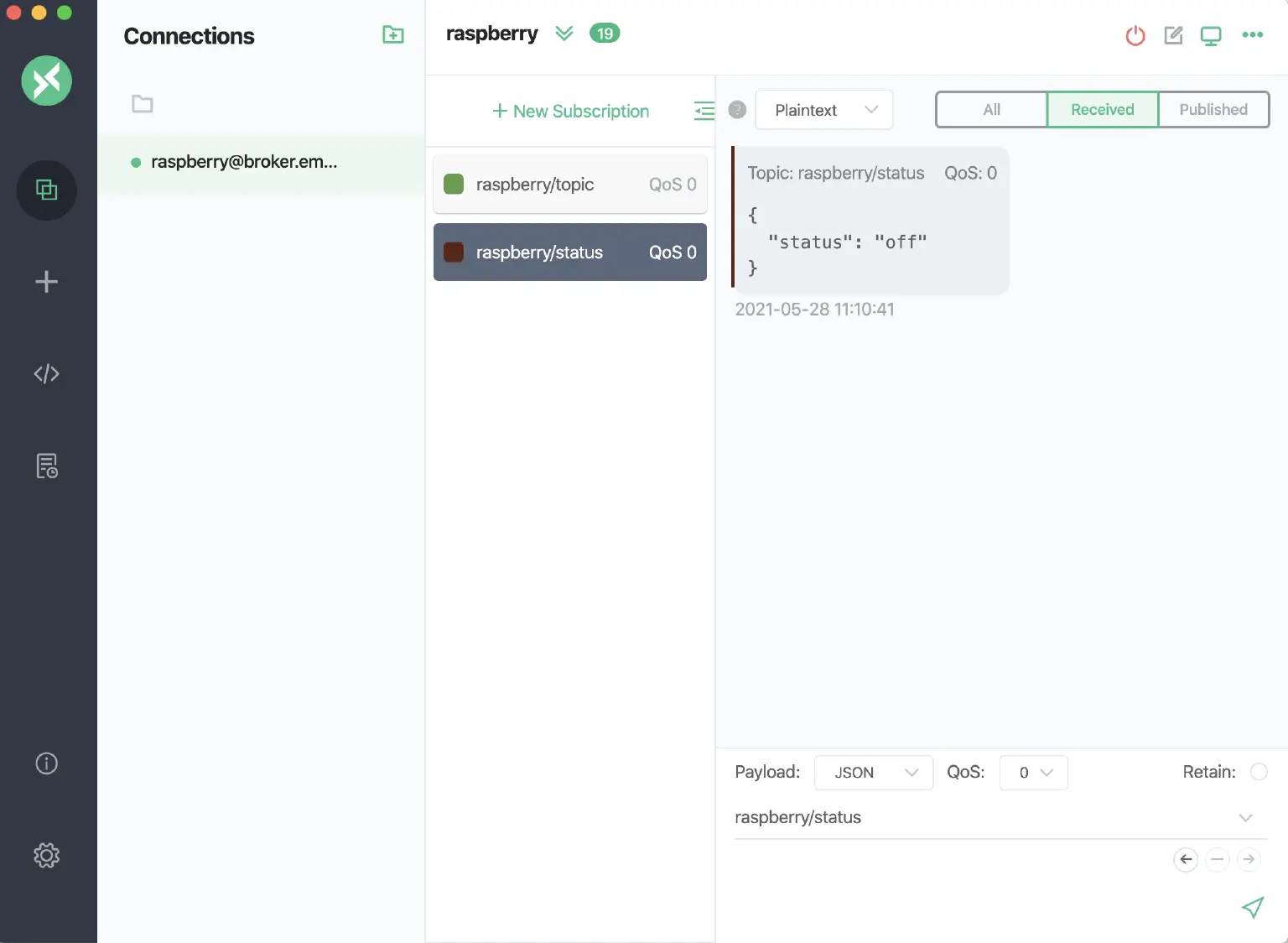The image size is (1288, 943).
Task: Disconnect the raspberry connection via power icon
Action: click(x=1135, y=35)
